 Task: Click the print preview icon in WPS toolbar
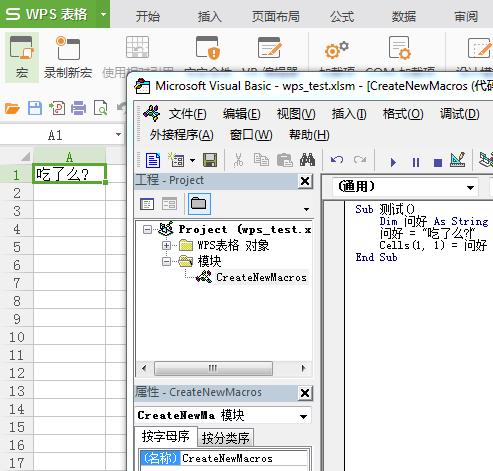click(x=101, y=108)
